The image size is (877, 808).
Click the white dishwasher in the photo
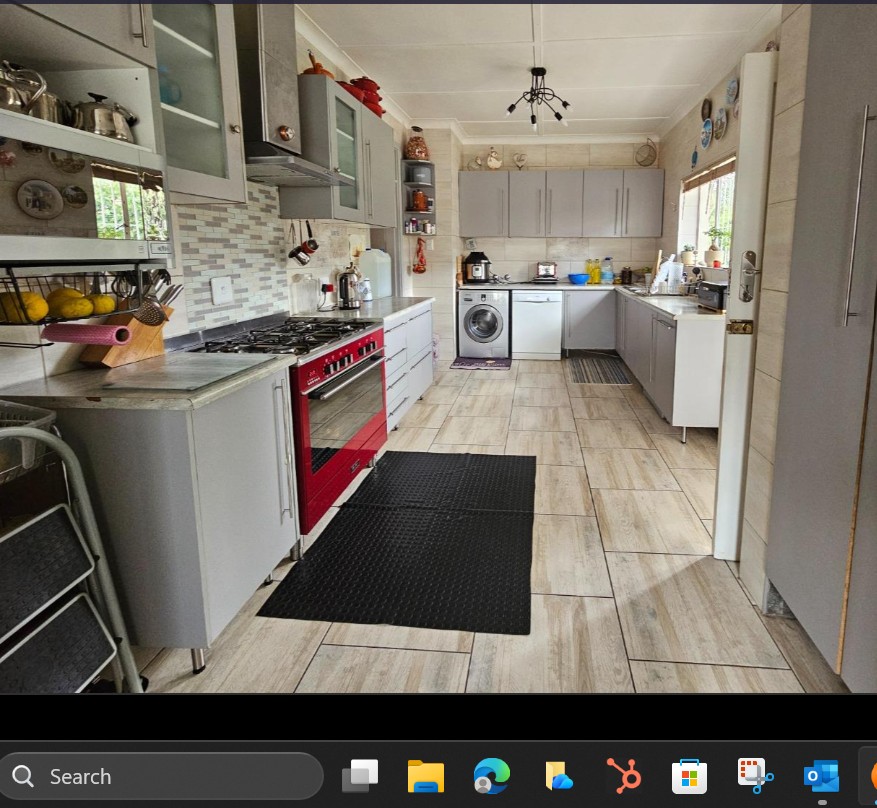537,324
